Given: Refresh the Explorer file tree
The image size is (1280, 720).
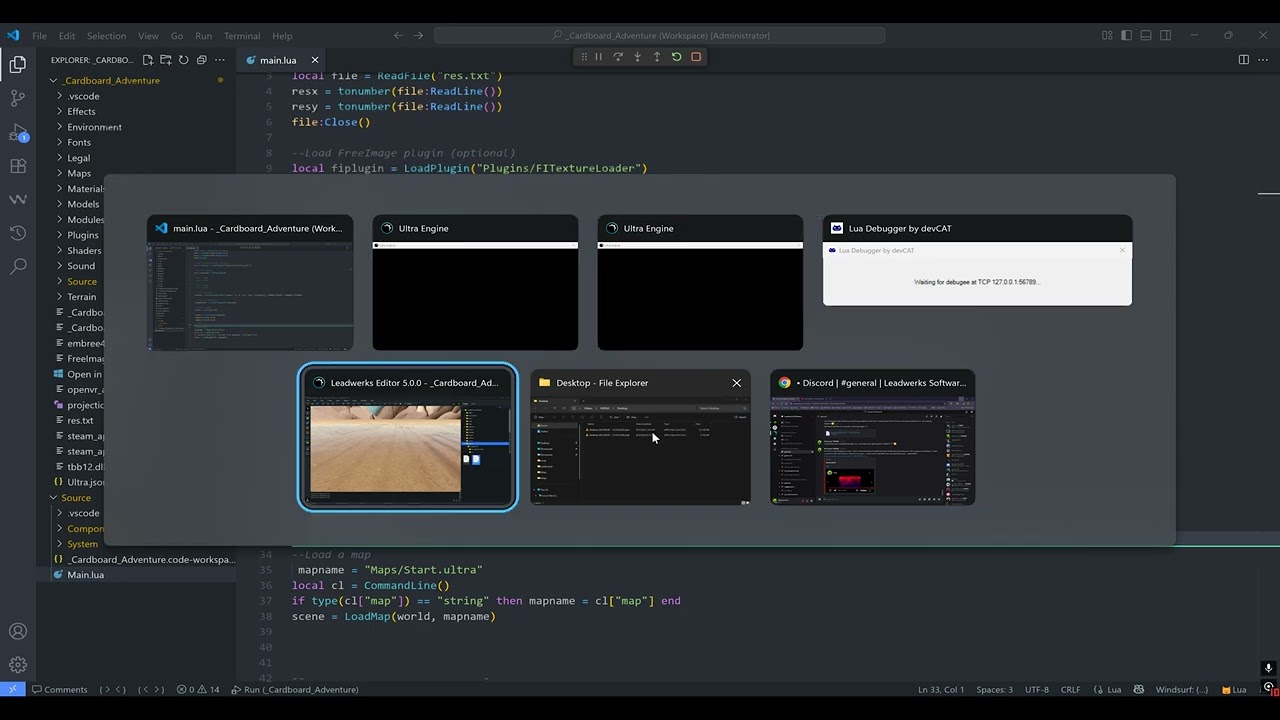Looking at the screenshot, I should click(x=184, y=60).
